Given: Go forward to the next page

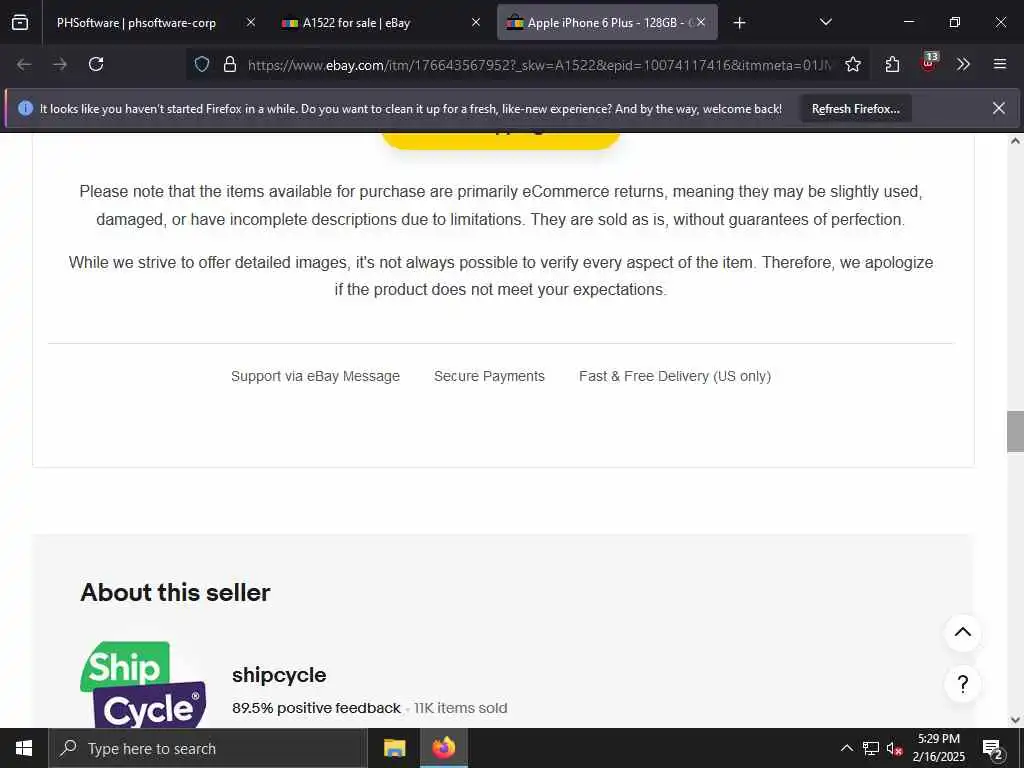Looking at the screenshot, I should click(60, 64).
